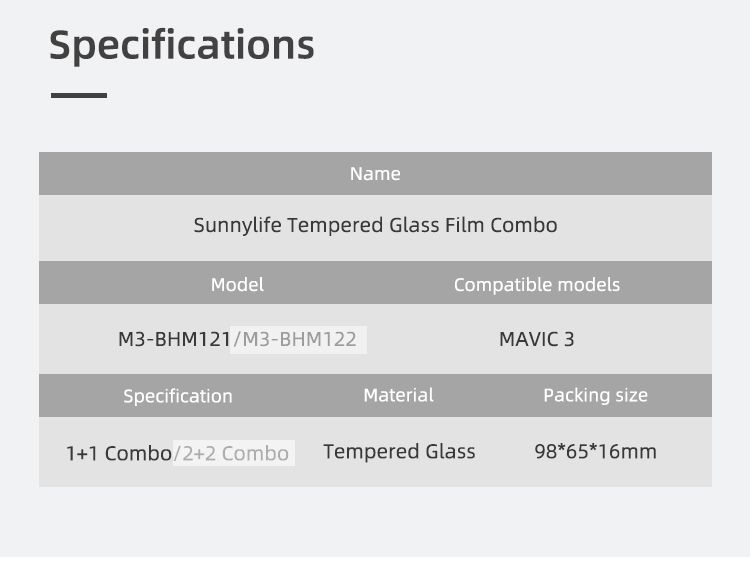Choose the M3-BHM121 model number
This screenshot has height=569, width=750.
(174, 339)
